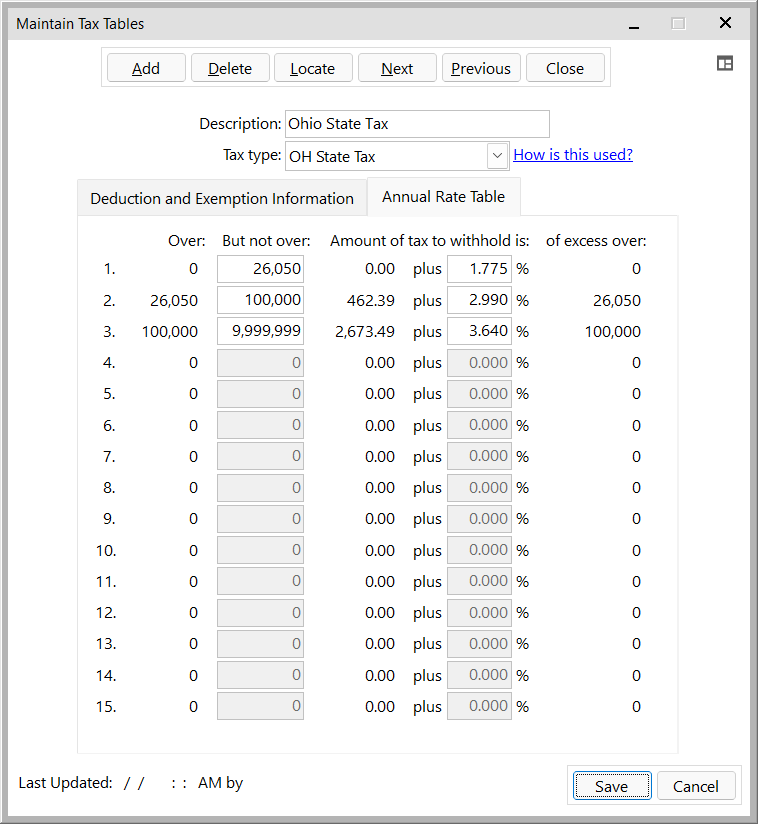
Task: Go to the Previous tax table record
Action: (x=480, y=68)
